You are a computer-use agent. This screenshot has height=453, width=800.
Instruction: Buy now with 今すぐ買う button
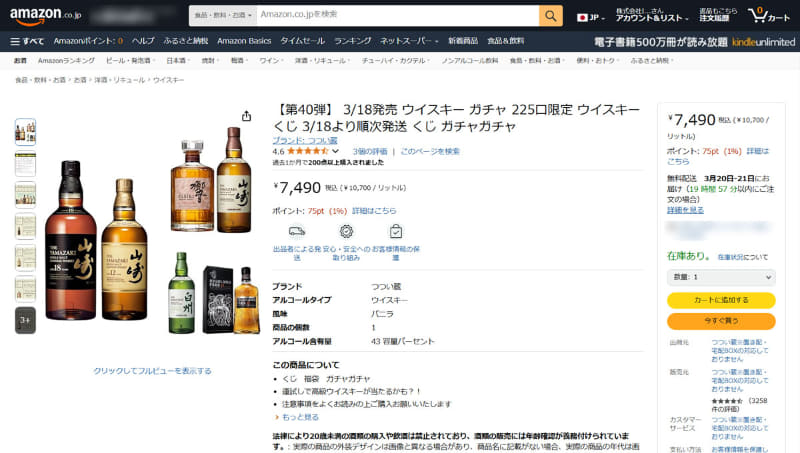[721, 321]
